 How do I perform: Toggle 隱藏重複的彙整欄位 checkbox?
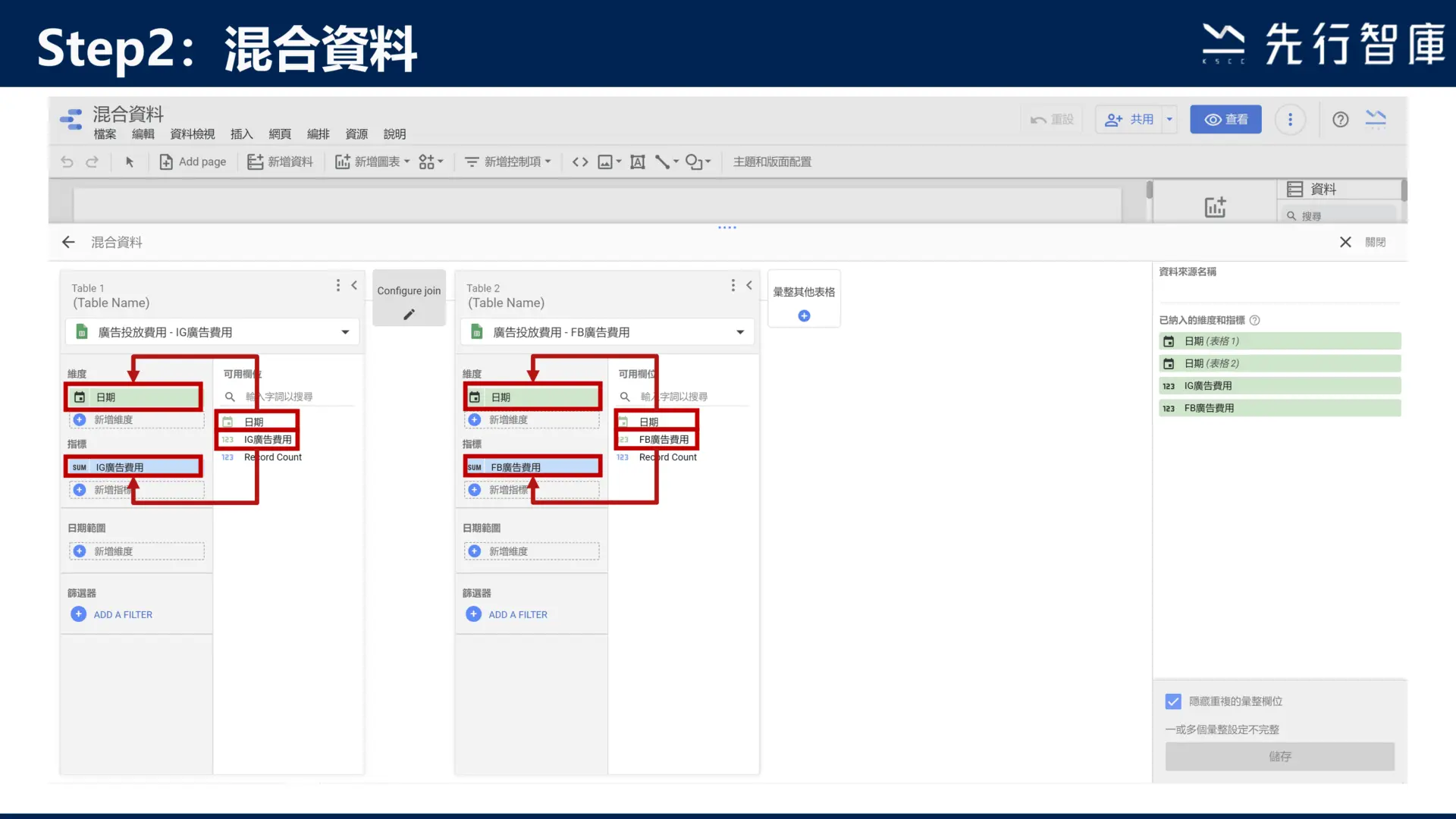click(x=1173, y=701)
